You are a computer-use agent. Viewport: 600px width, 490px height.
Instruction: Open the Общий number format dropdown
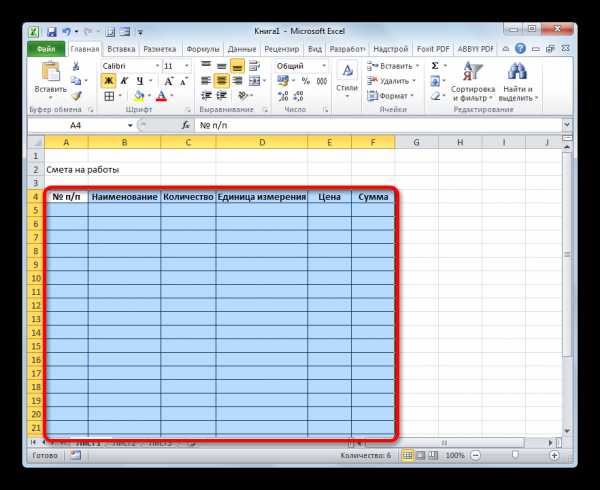[x=324, y=66]
